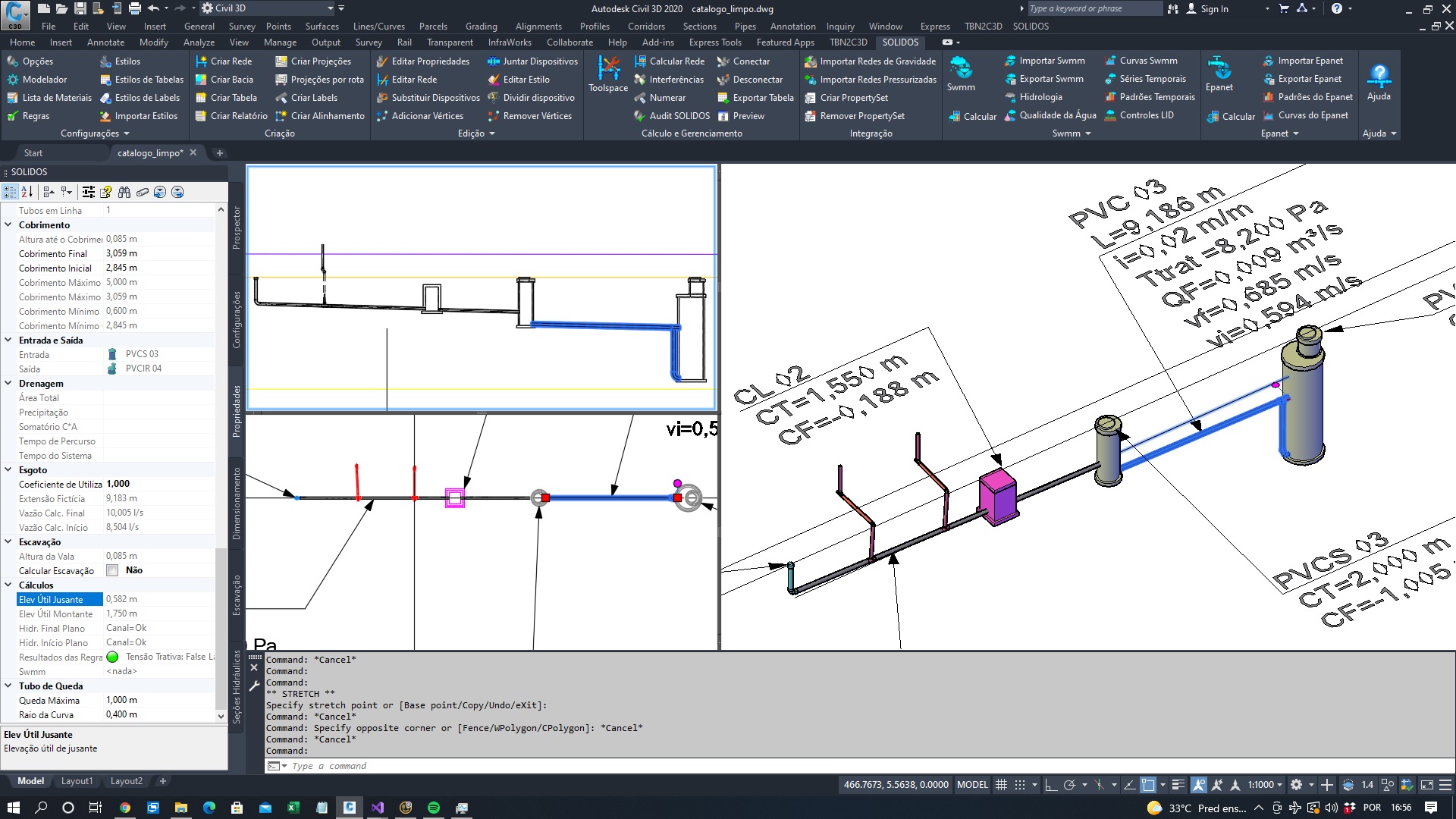The image size is (1456, 819).
Task: Switch to the Layout1 tab
Action: (x=77, y=781)
